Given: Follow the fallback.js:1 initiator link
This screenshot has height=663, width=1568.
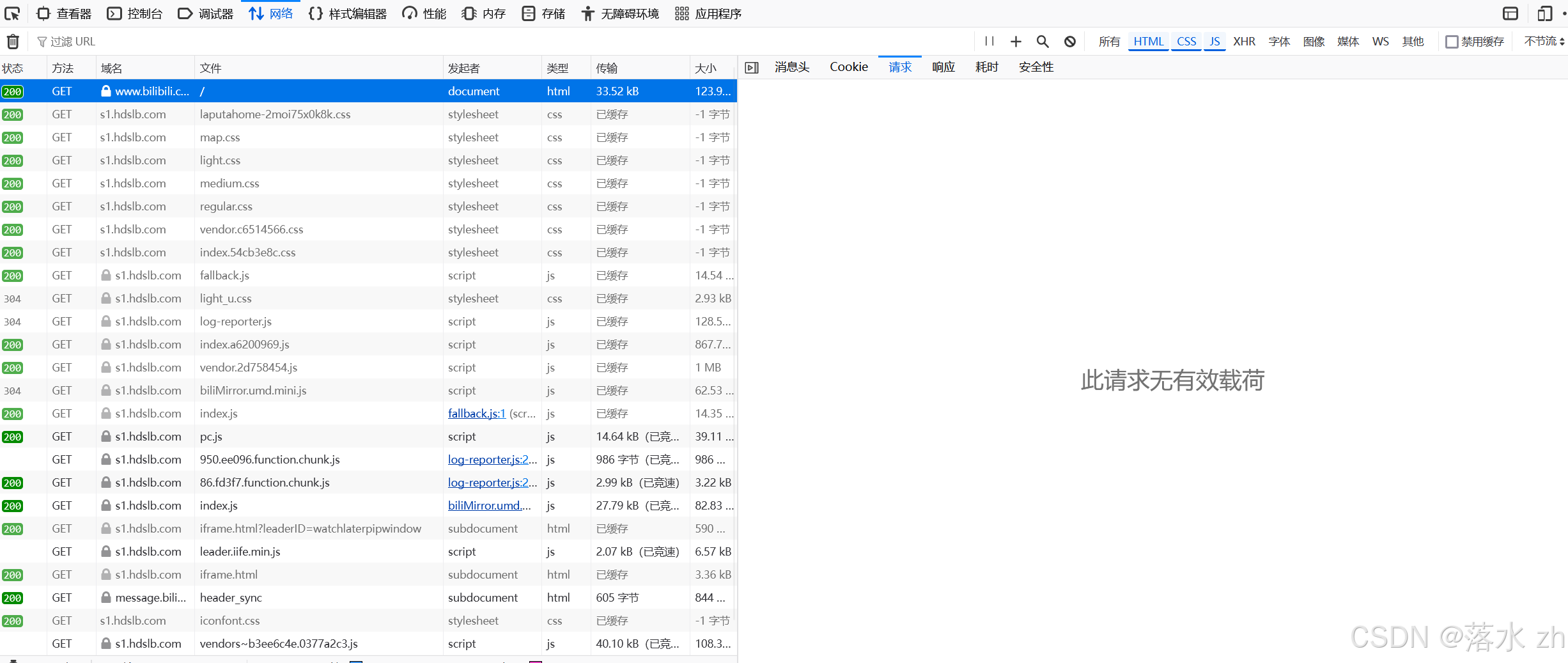Looking at the screenshot, I should pos(477,414).
